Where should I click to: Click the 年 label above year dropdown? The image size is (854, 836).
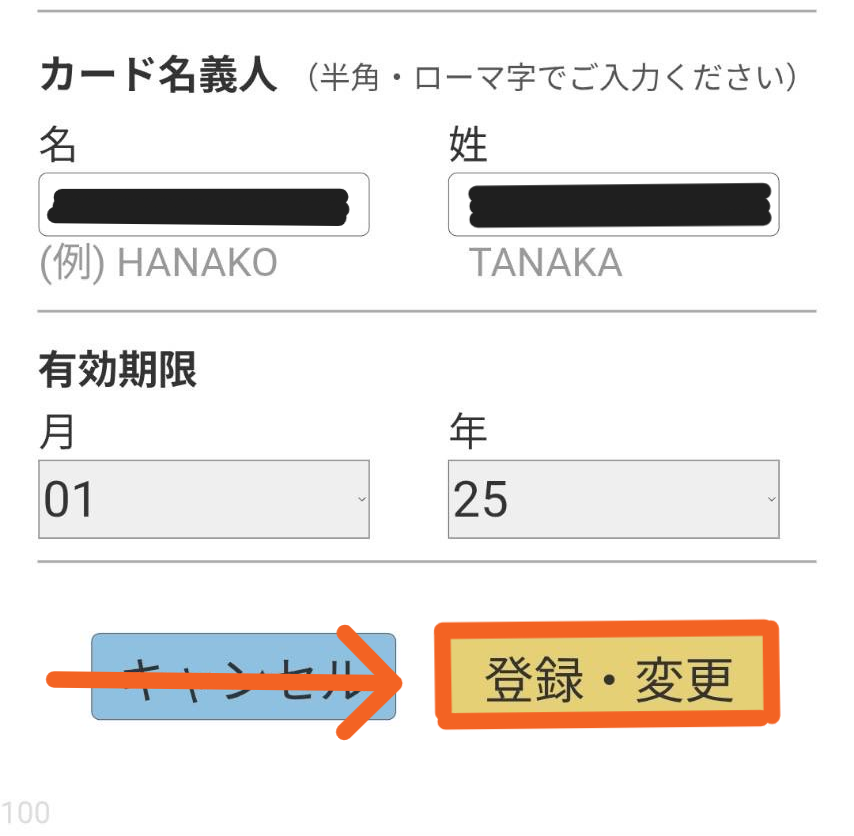(468, 433)
